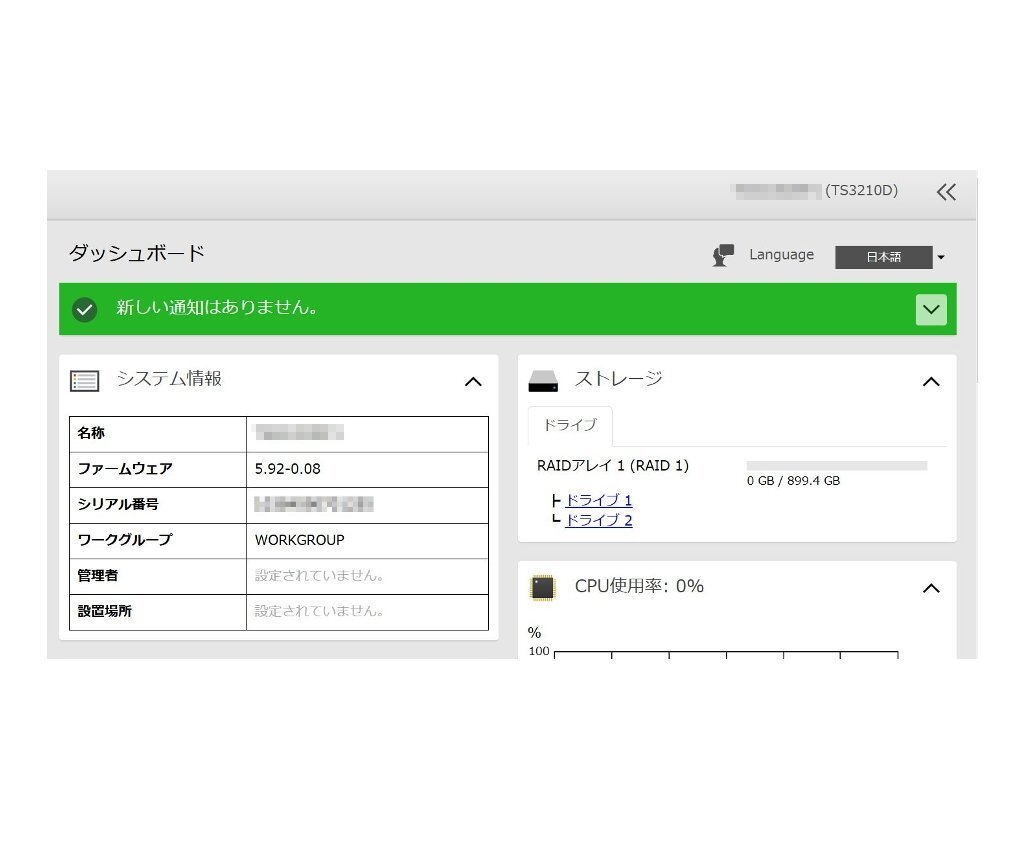The height and width of the screenshot is (850, 1024).
Task: Click the 新しい通知はありません message
Action: [x=217, y=307]
